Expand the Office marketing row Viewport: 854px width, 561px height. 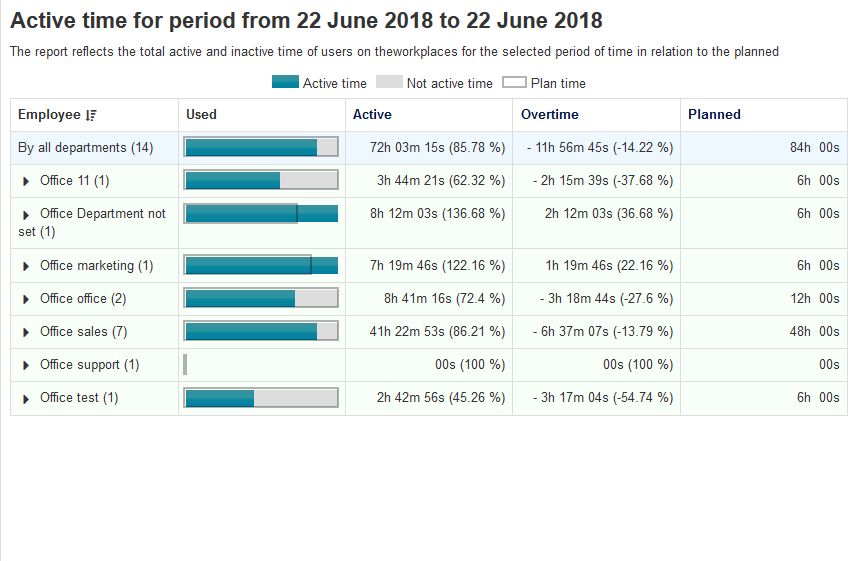[26, 266]
